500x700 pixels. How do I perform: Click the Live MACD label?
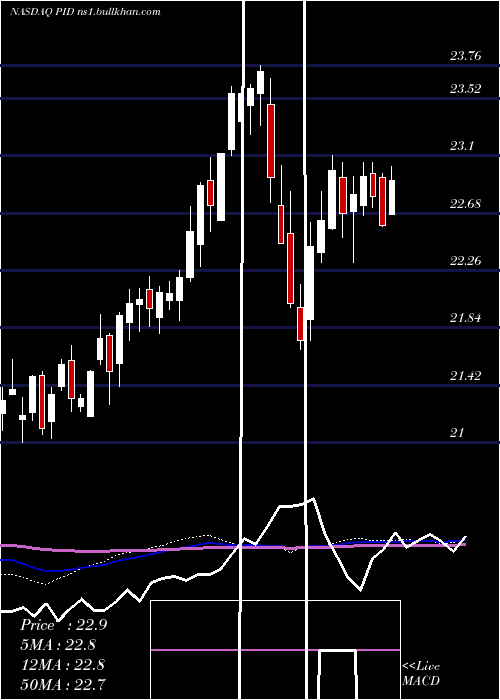[421, 674]
